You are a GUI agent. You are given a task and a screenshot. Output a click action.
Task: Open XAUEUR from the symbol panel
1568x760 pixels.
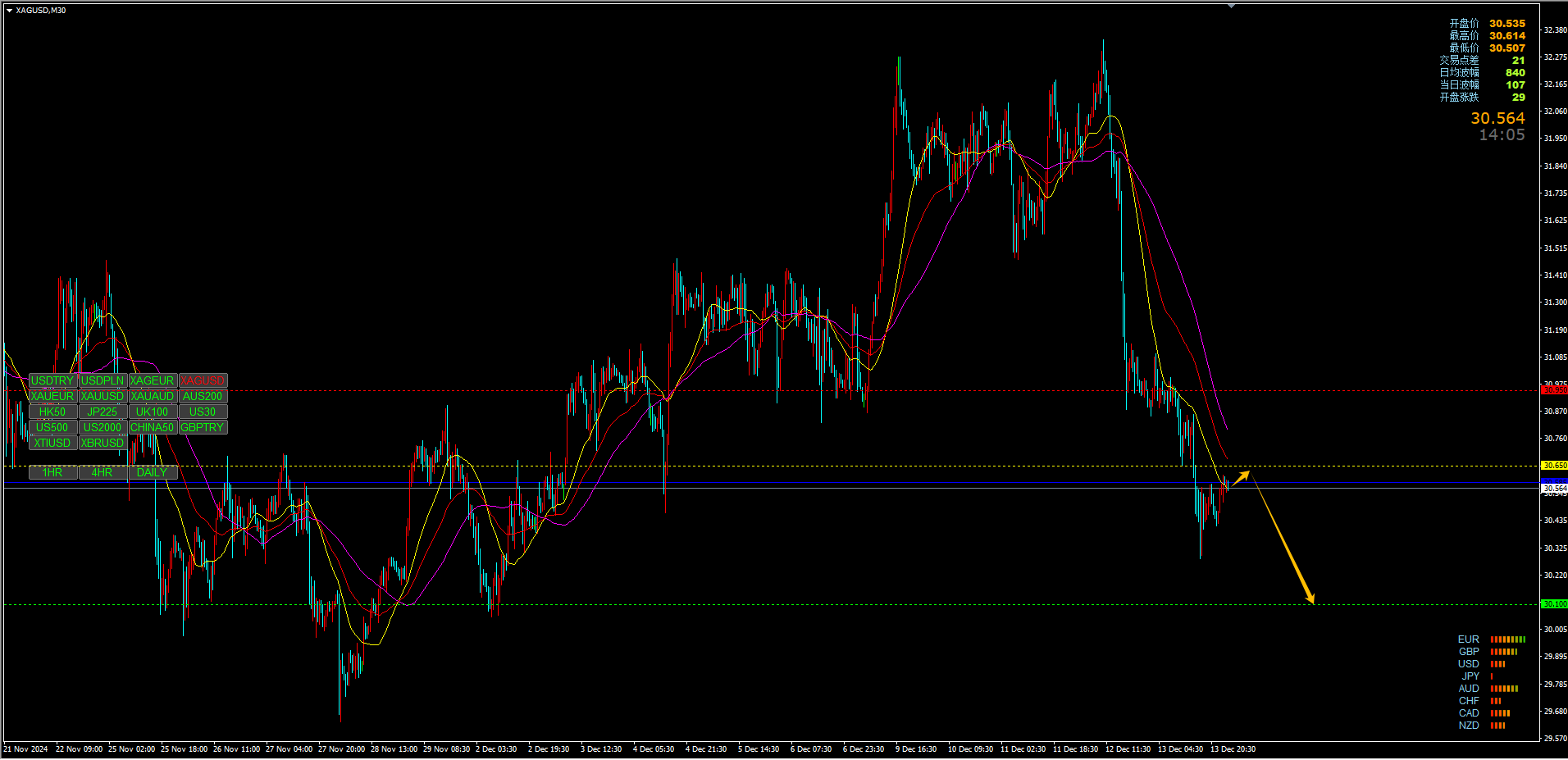tap(52, 396)
